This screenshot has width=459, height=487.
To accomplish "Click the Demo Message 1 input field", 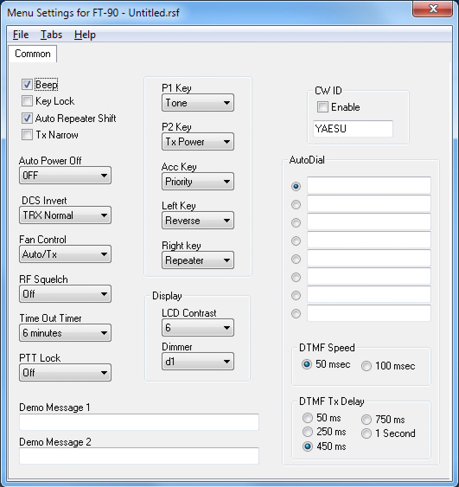I will coord(139,422).
